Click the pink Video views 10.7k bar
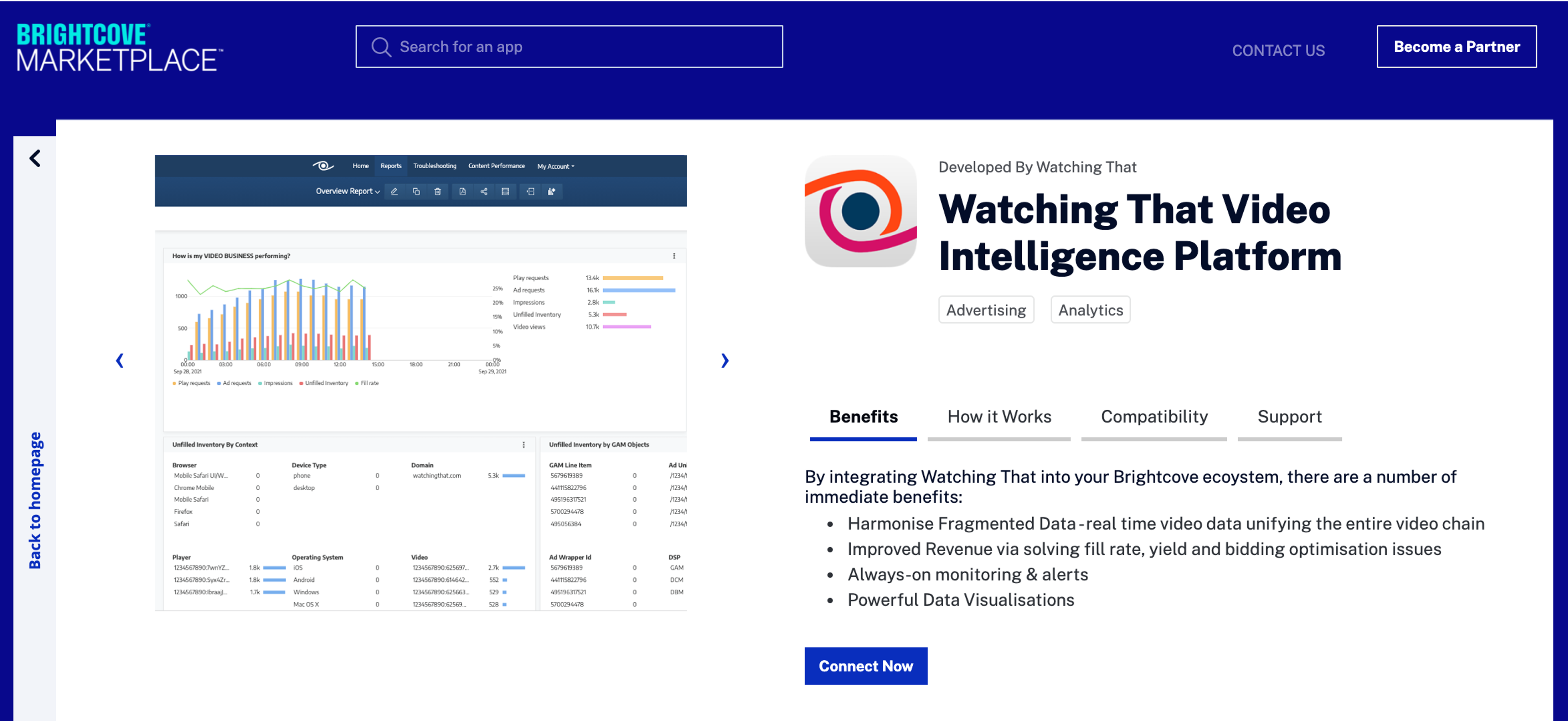1568x722 pixels. click(627, 327)
